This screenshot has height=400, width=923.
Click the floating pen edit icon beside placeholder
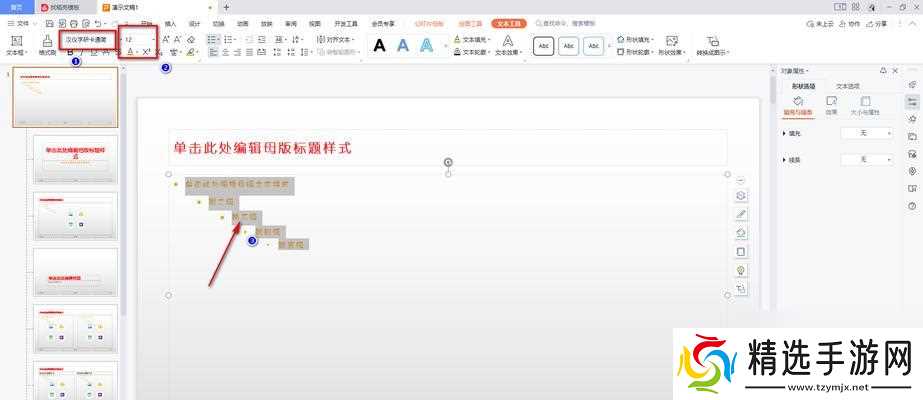click(741, 214)
